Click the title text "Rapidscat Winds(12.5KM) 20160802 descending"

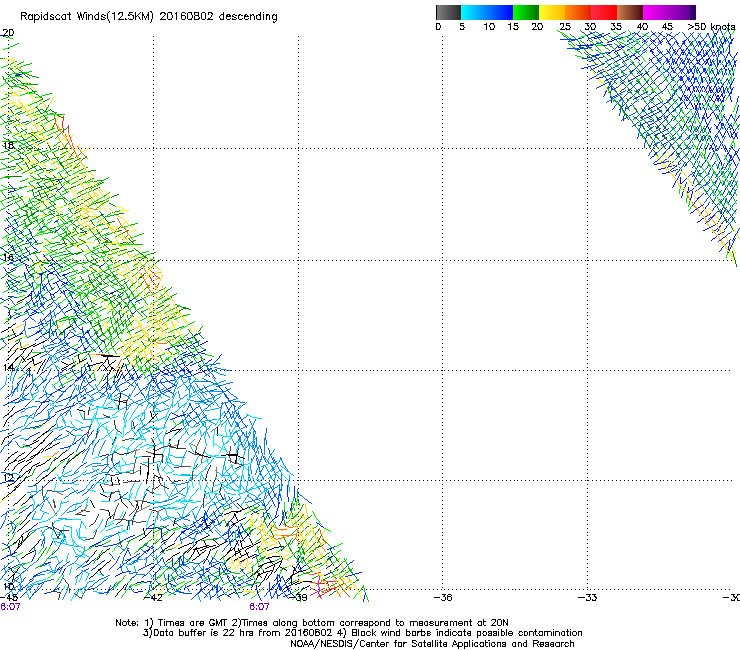tap(149, 17)
